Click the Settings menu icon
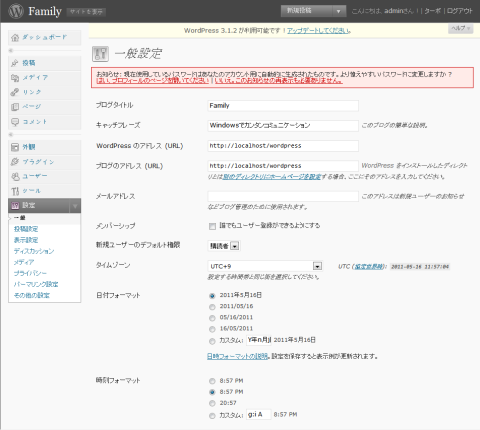The image size is (480, 430). pos(15,206)
